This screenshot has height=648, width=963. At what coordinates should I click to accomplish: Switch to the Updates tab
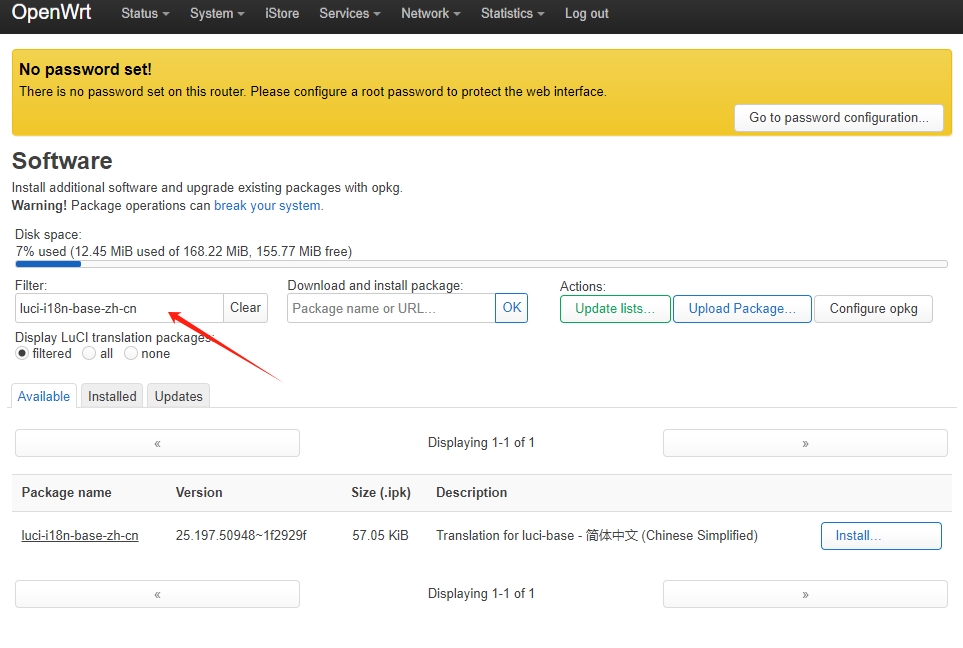coord(179,396)
